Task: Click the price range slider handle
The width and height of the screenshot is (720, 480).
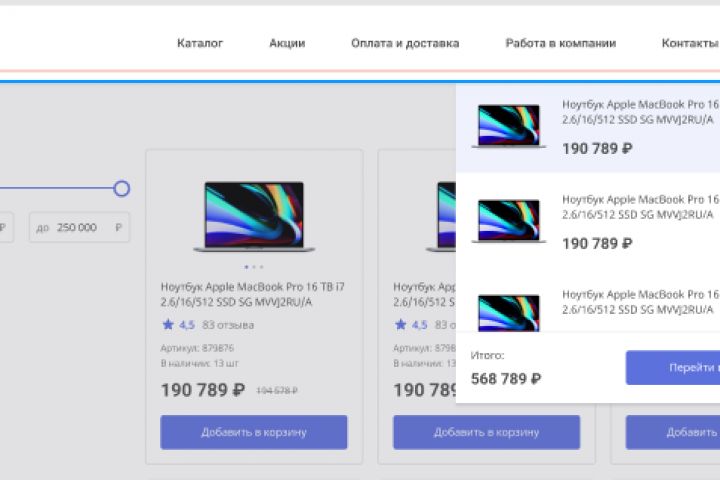Action: coord(122,188)
